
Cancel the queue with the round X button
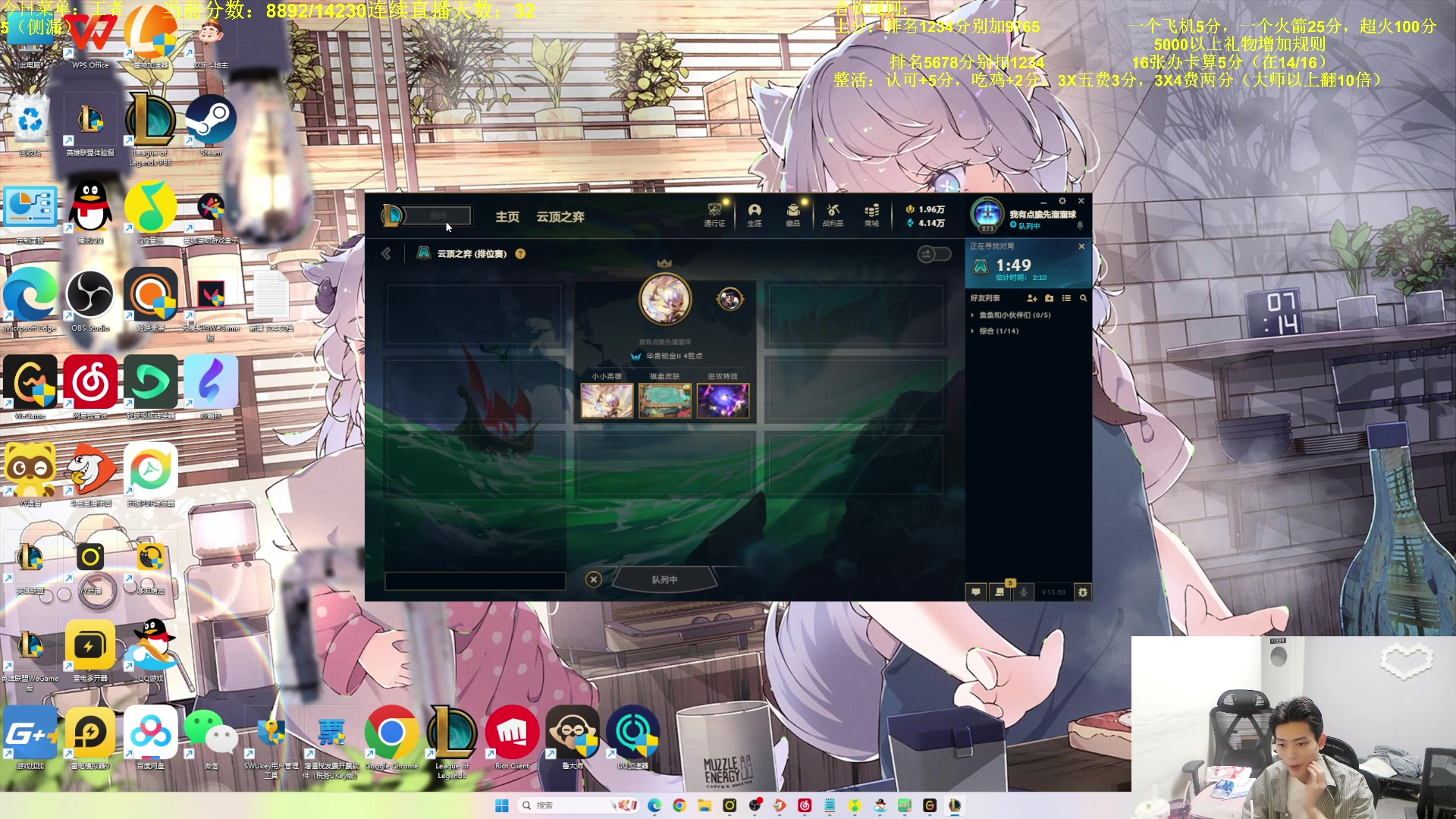click(594, 579)
